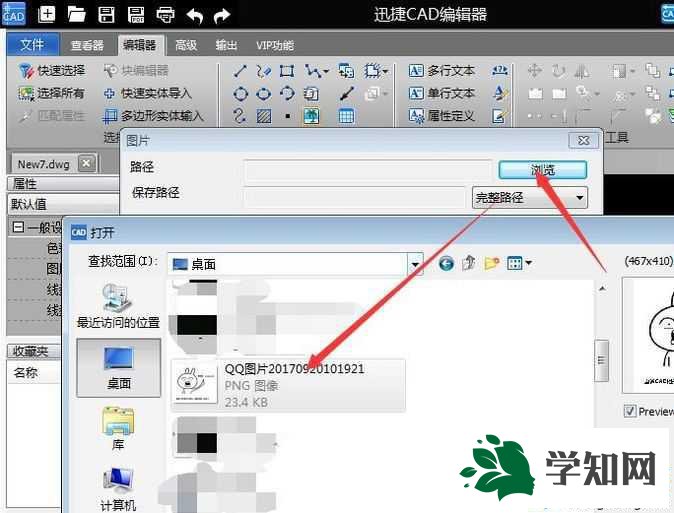674x513 pixels.
Task: Switch to the 高级 advanced tab
Action: (x=186, y=45)
